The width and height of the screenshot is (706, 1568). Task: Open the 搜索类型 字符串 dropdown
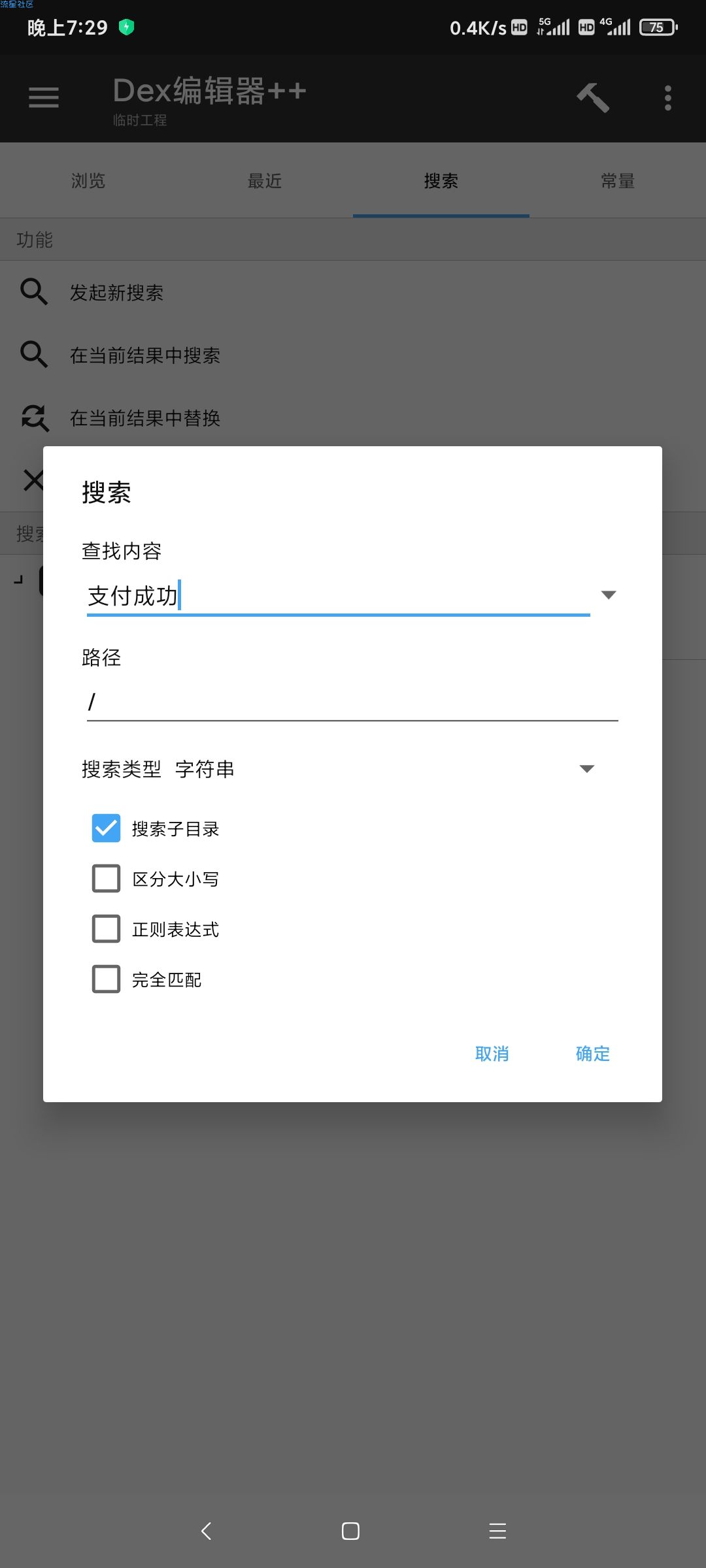click(338, 769)
